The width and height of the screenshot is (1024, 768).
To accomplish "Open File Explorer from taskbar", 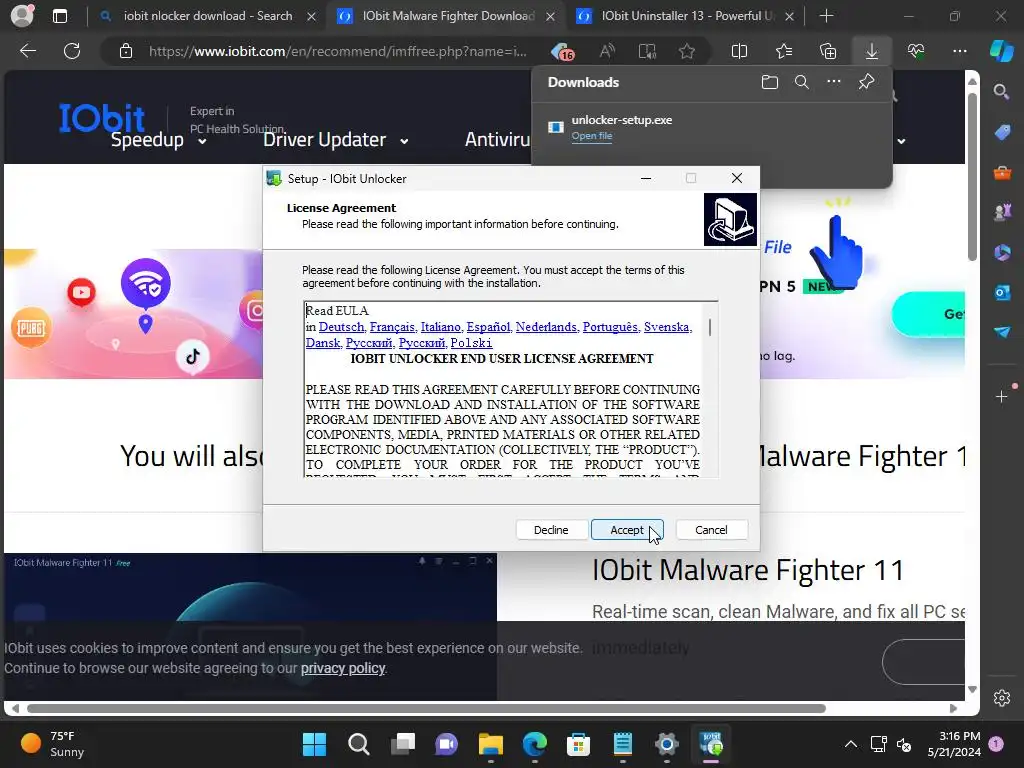I will coord(490,744).
